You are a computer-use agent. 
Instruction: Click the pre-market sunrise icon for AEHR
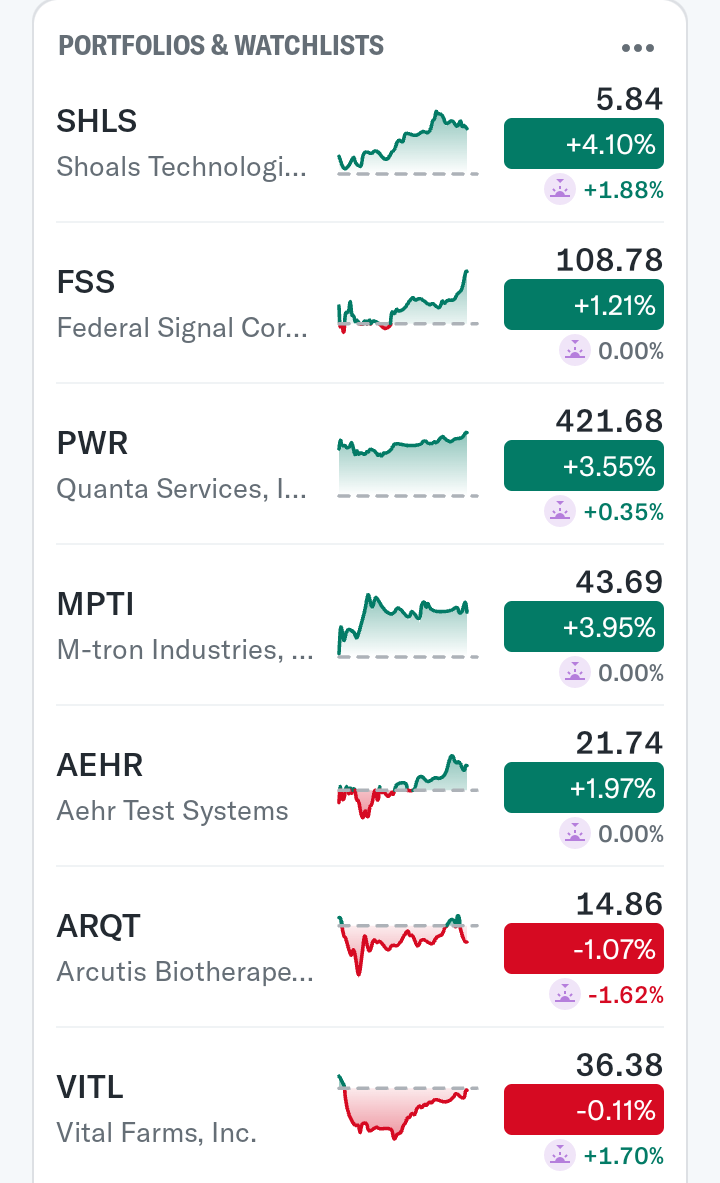click(x=575, y=833)
